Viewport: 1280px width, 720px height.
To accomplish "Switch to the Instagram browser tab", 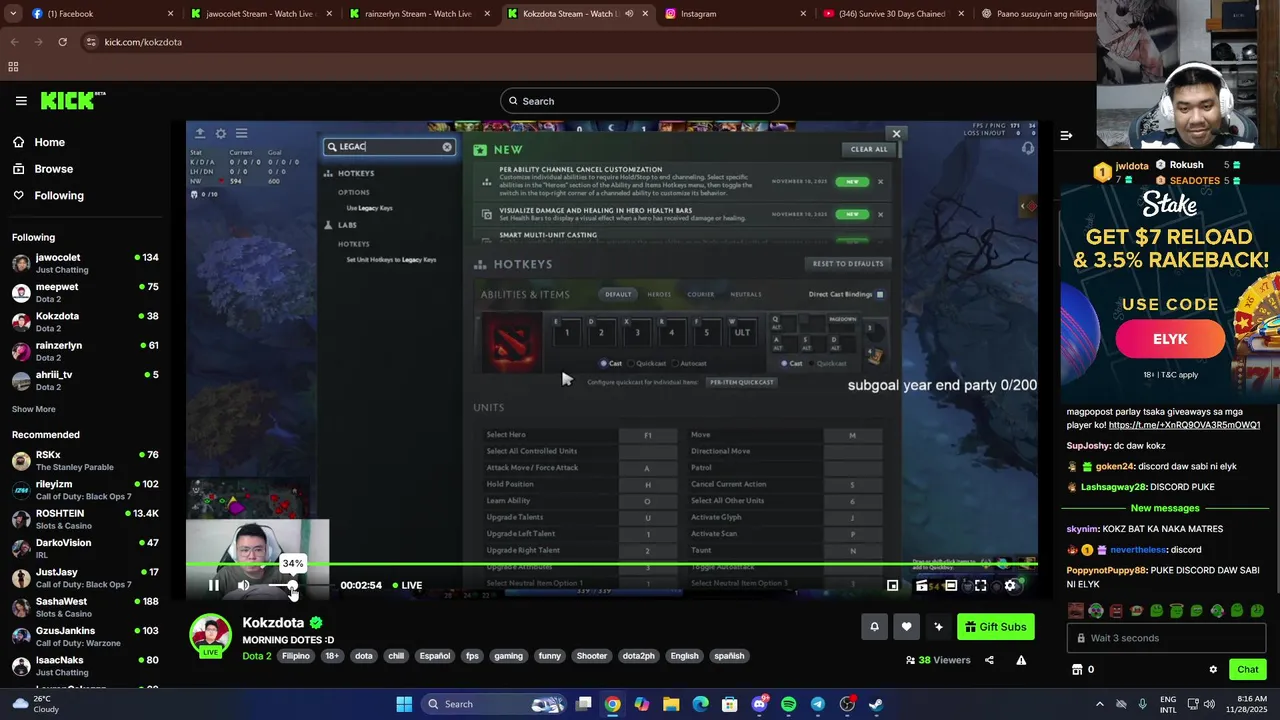I will 735,14.
